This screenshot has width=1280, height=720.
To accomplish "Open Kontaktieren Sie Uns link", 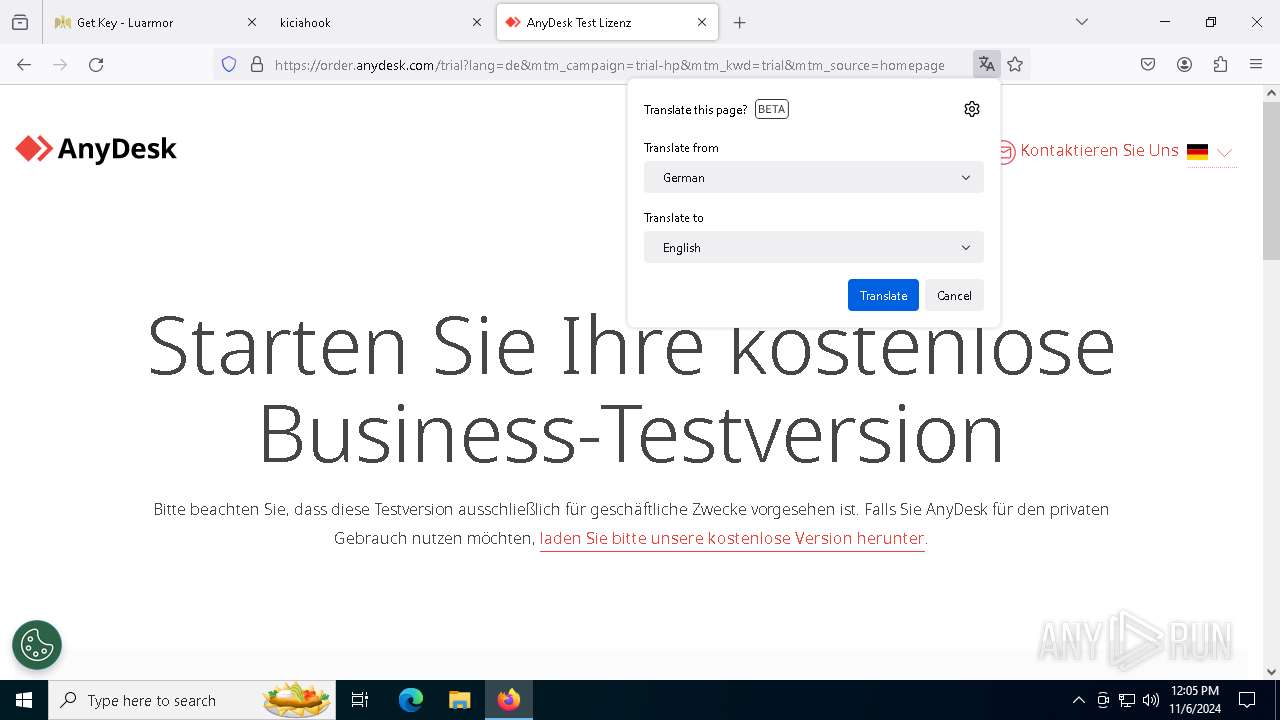I will coord(1099,151).
